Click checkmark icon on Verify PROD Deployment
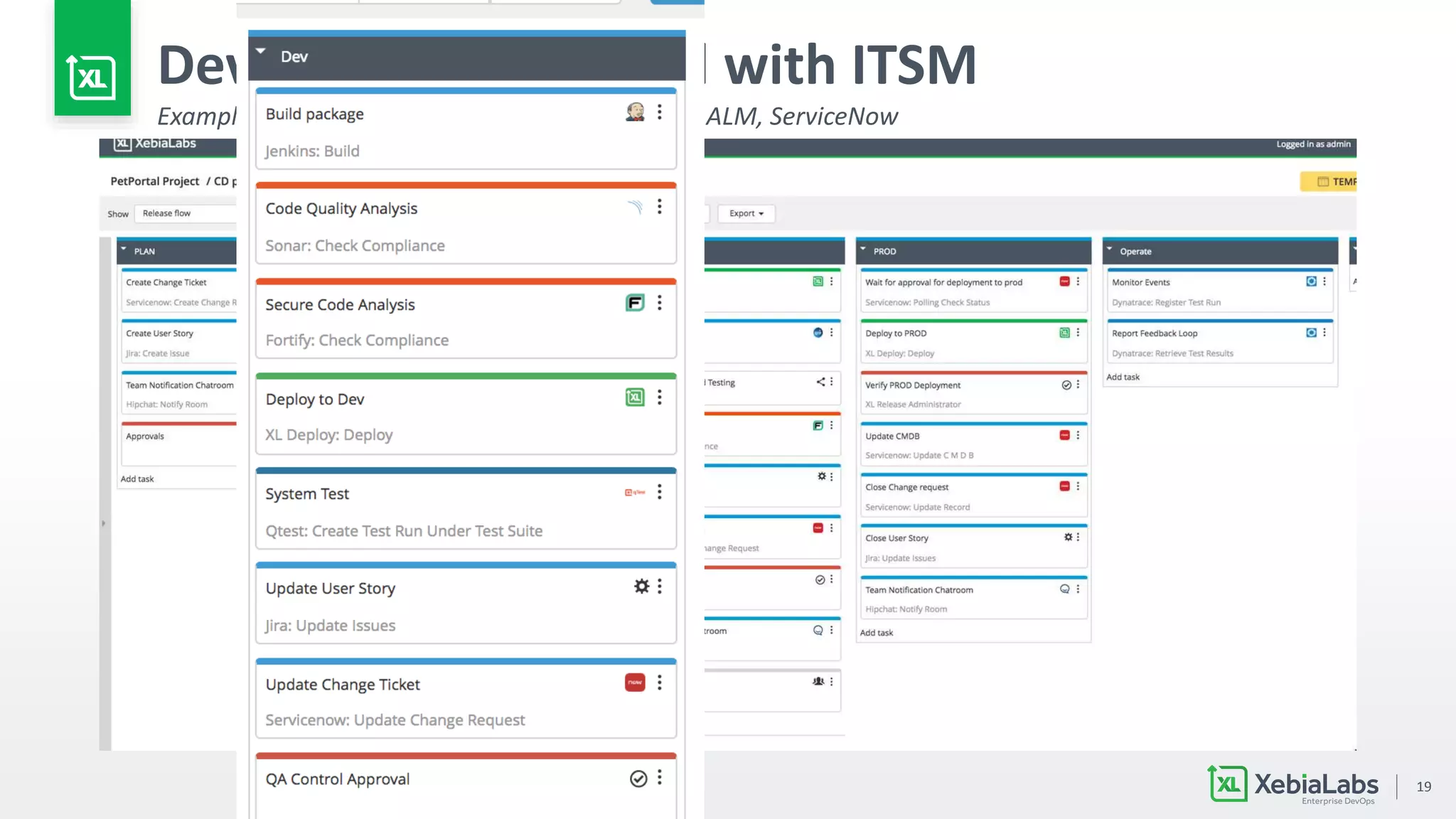The image size is (1456, 819). [1066, 385]
